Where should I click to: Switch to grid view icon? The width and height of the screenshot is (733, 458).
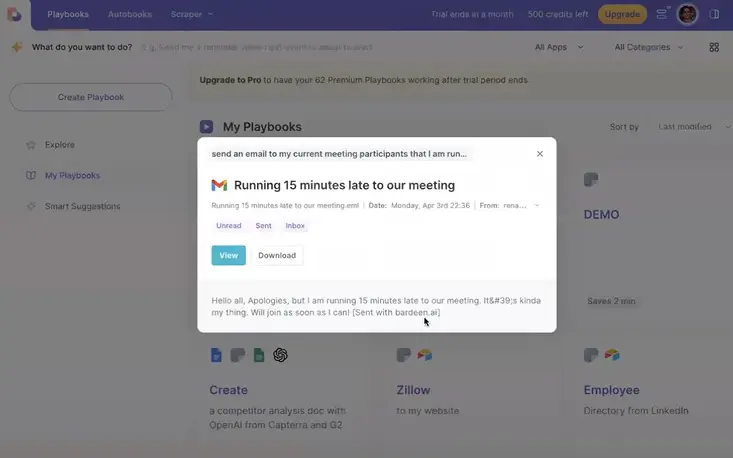click(x=714, y=47)
